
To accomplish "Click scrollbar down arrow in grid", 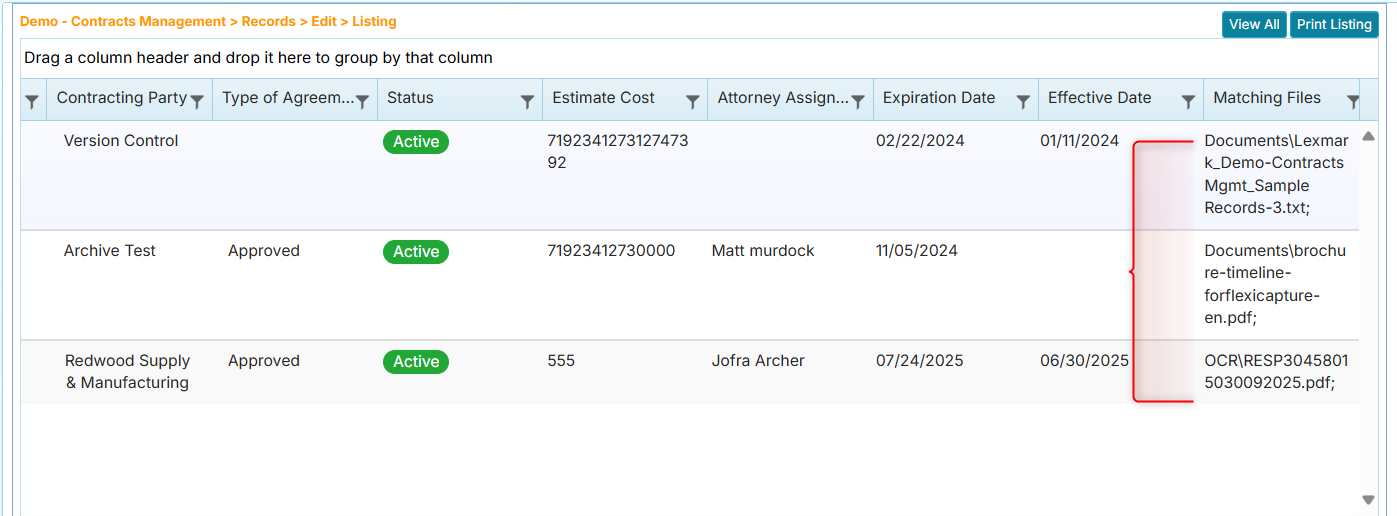I will 1368,500.
